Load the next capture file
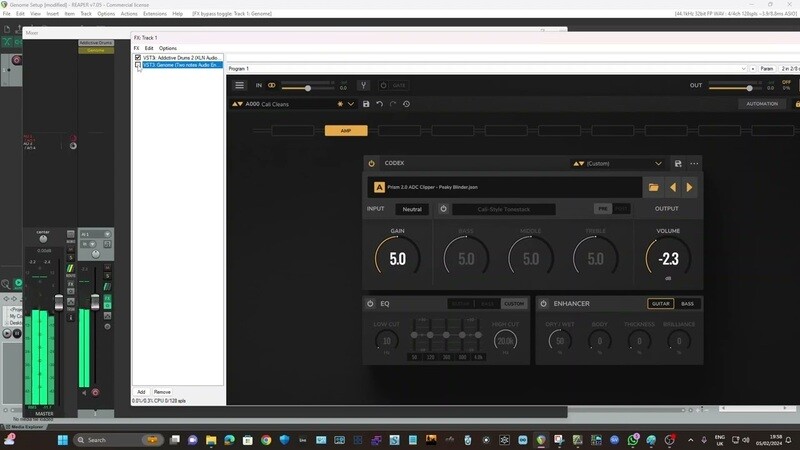 (689, 187)
